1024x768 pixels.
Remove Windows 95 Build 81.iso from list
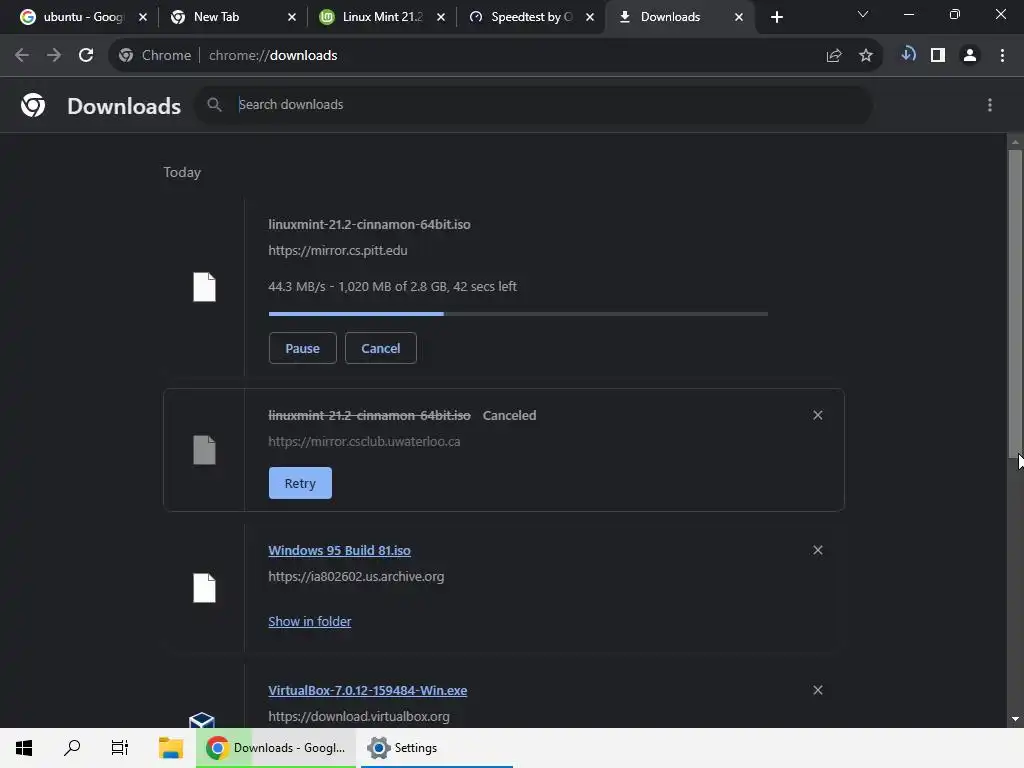click(x=818, y=551)
